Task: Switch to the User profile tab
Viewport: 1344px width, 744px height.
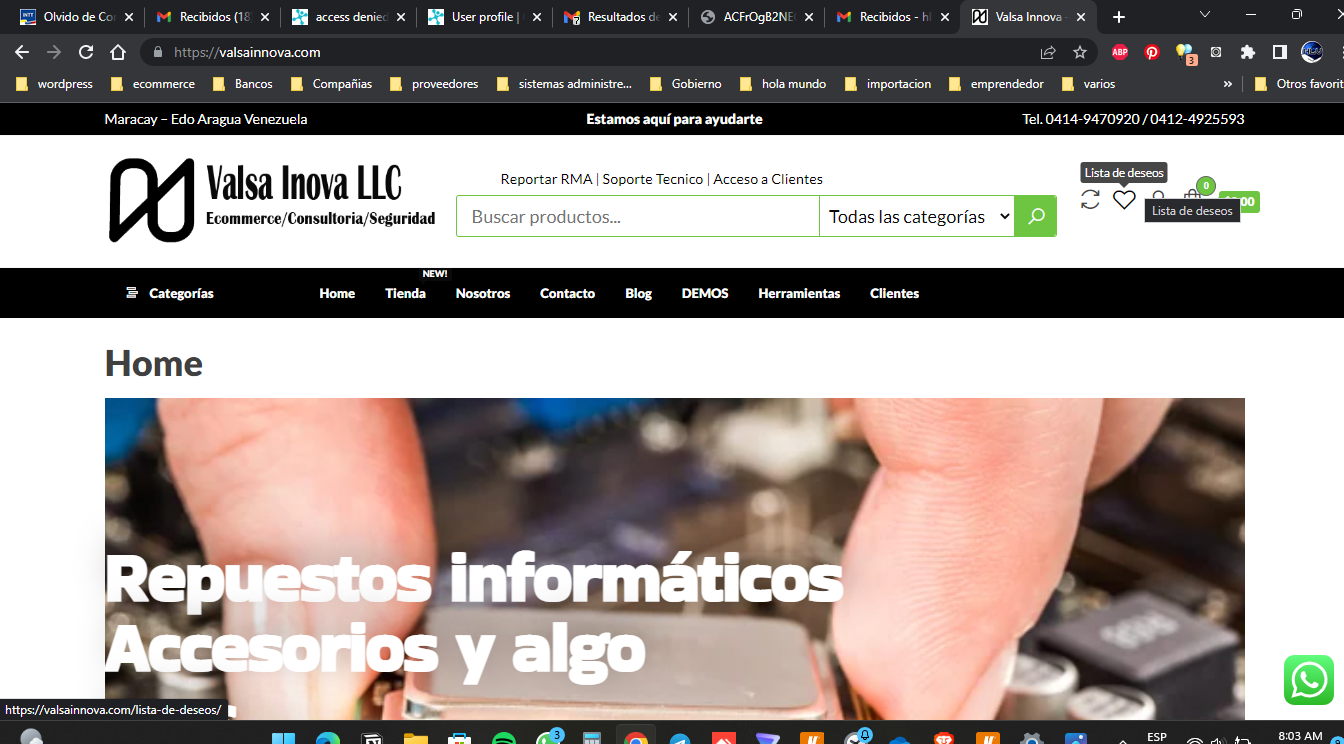Action: [485, 17]
